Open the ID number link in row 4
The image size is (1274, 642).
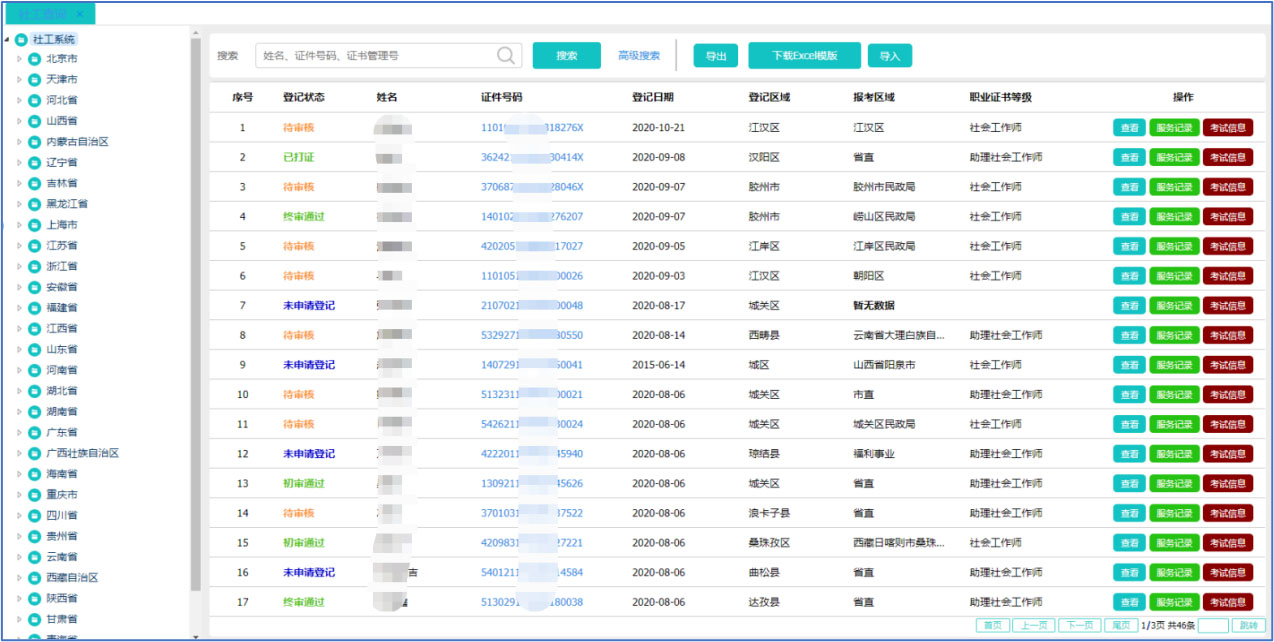click(x=532, y=217)
